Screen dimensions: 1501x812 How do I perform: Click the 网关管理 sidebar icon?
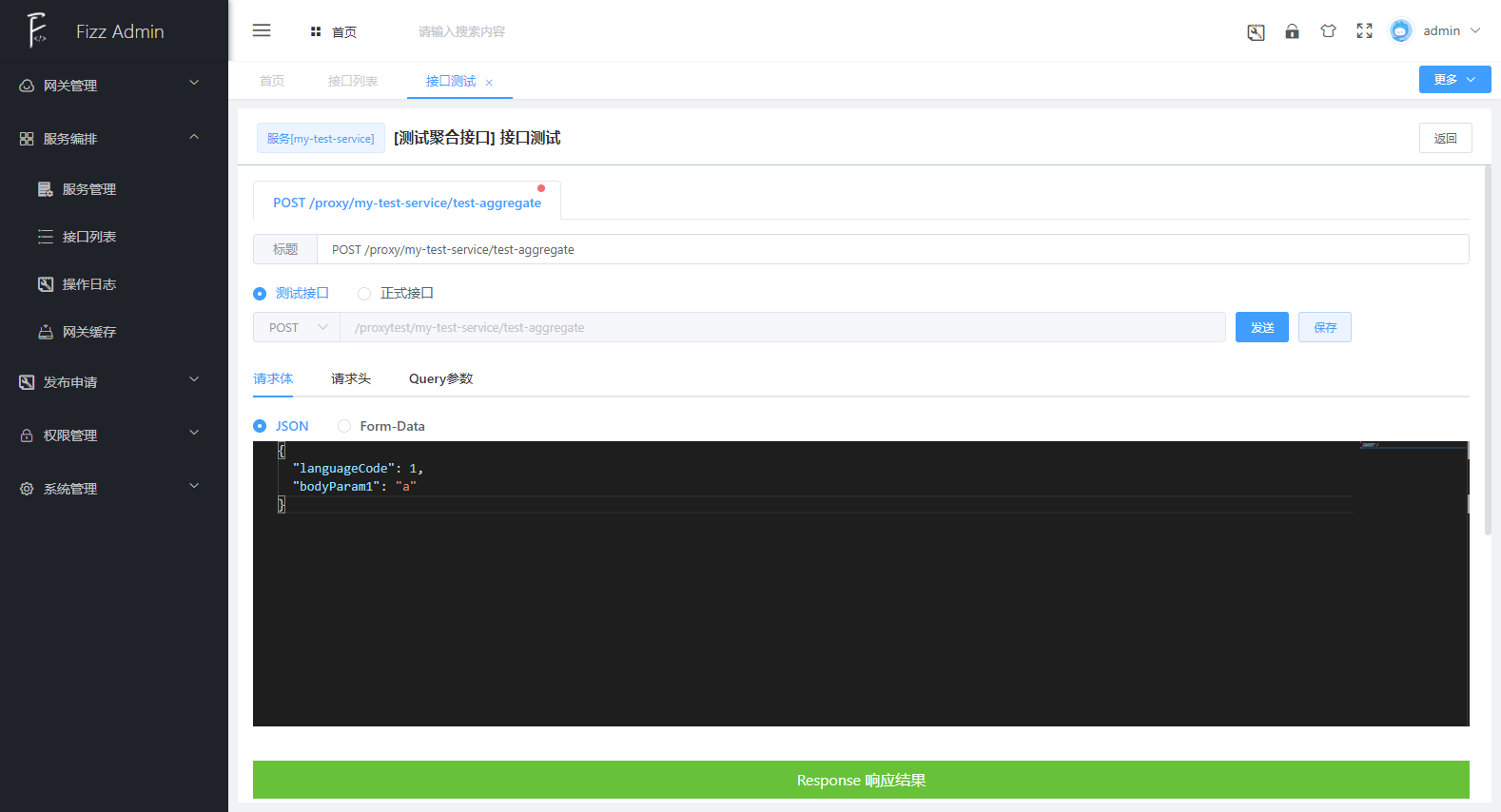(x=27, y=86)
